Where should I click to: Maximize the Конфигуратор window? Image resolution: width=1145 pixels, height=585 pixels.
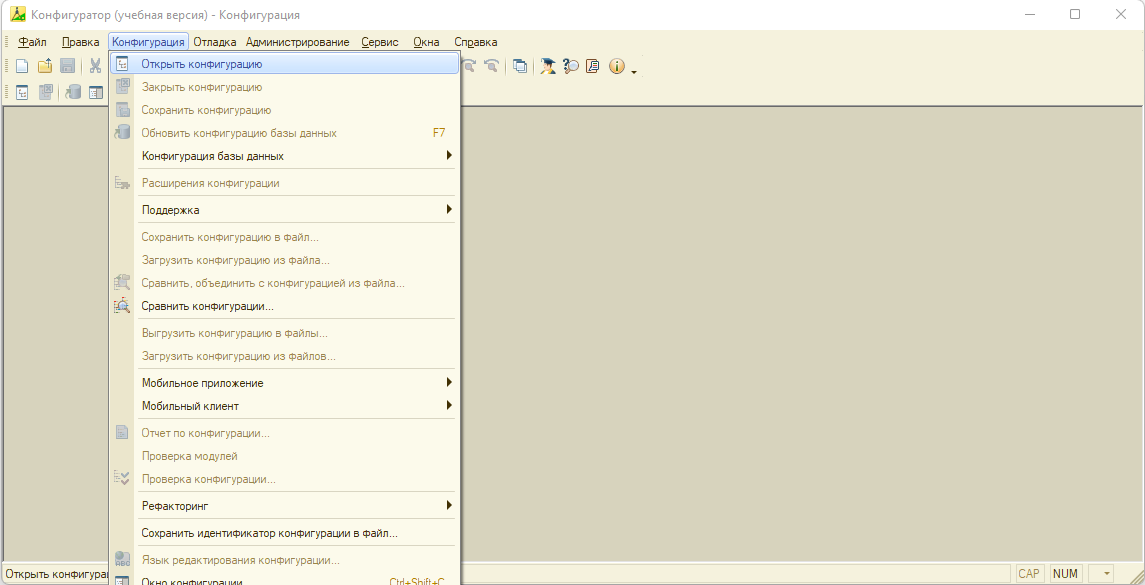click(x=1075, y=15)
